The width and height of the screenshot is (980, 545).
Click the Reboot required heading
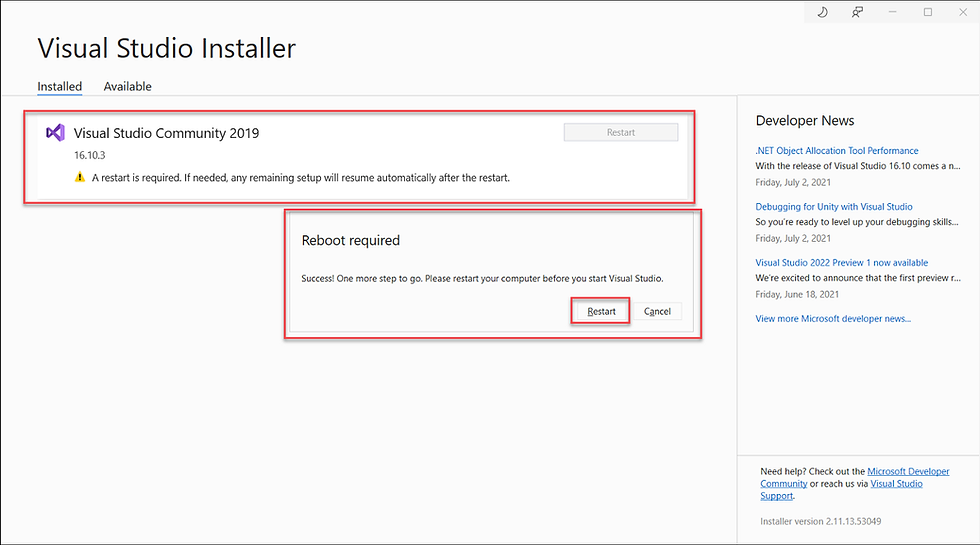(x=351, y=241)
